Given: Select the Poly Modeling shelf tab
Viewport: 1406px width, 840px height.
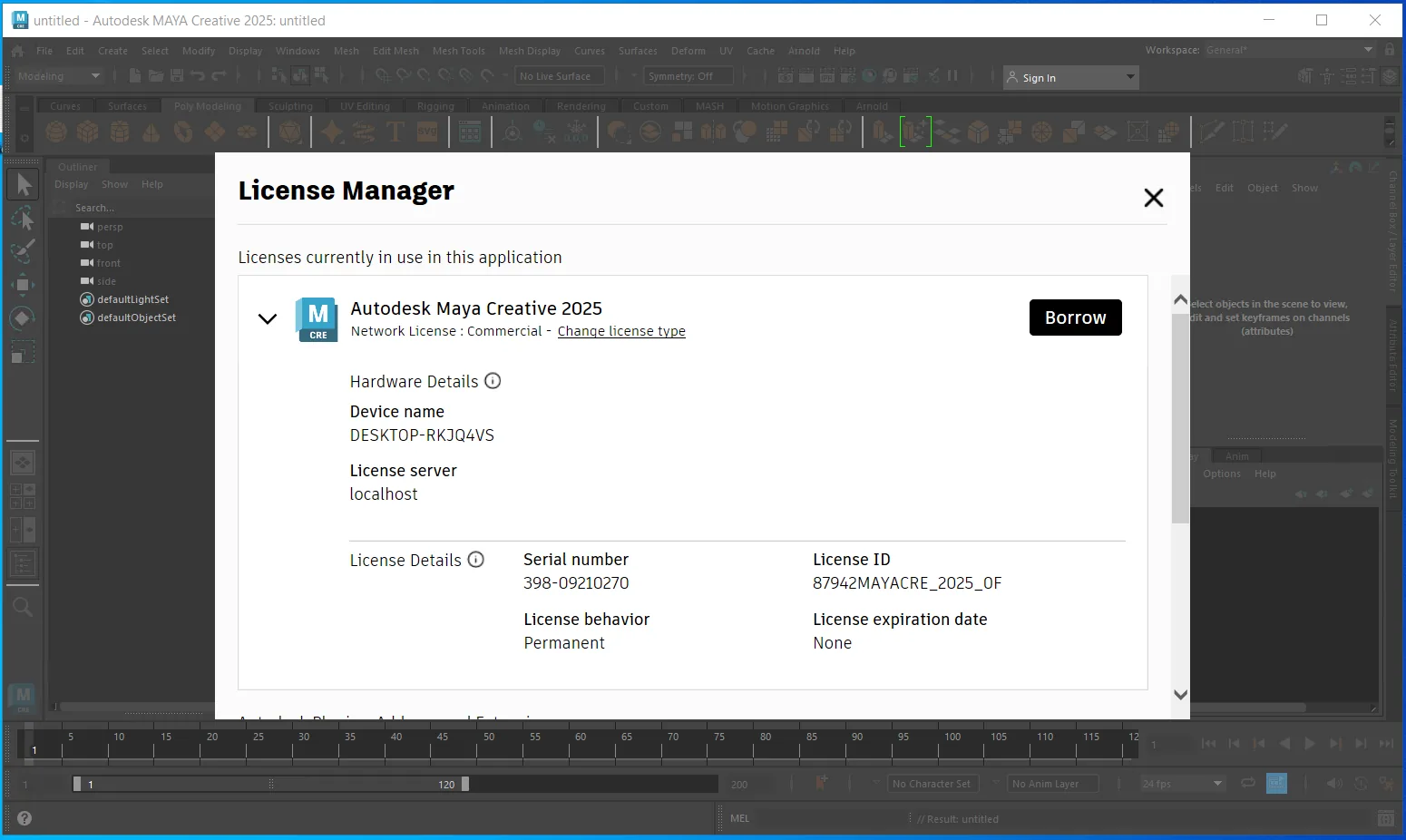Looking at the screenshot, I should (208, 106).
